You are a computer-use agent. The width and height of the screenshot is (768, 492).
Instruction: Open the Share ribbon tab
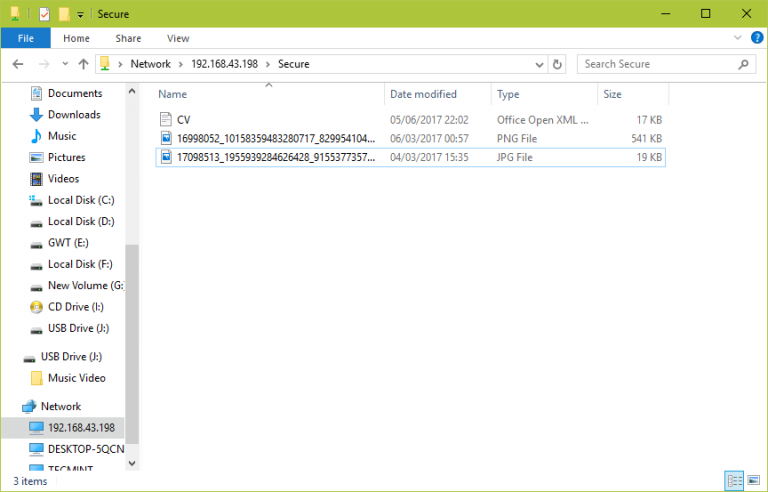coord(128,38)
